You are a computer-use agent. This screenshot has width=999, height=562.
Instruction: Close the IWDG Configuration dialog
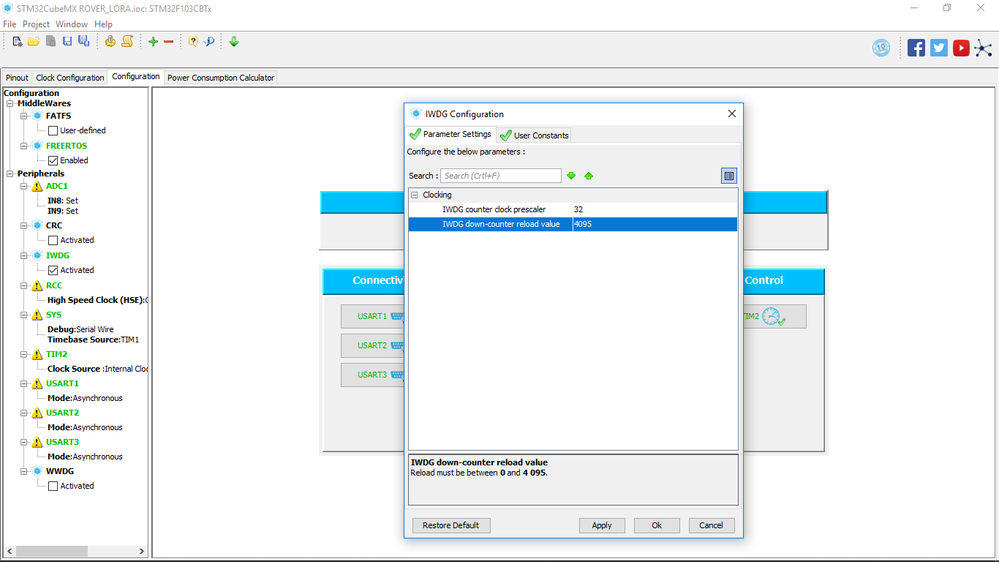pos(731,113)
